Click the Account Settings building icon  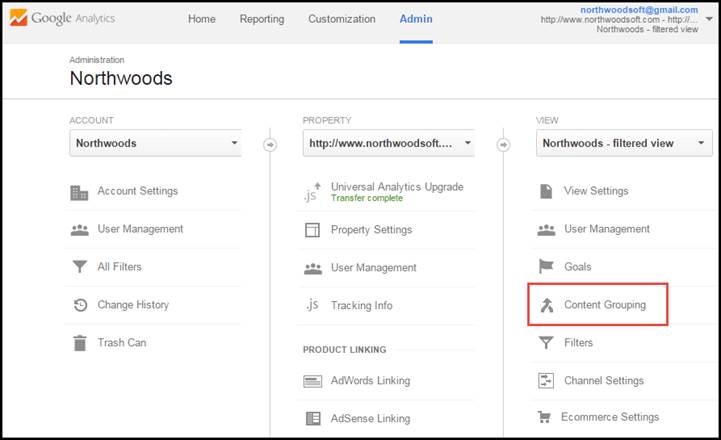pos(79,192)
